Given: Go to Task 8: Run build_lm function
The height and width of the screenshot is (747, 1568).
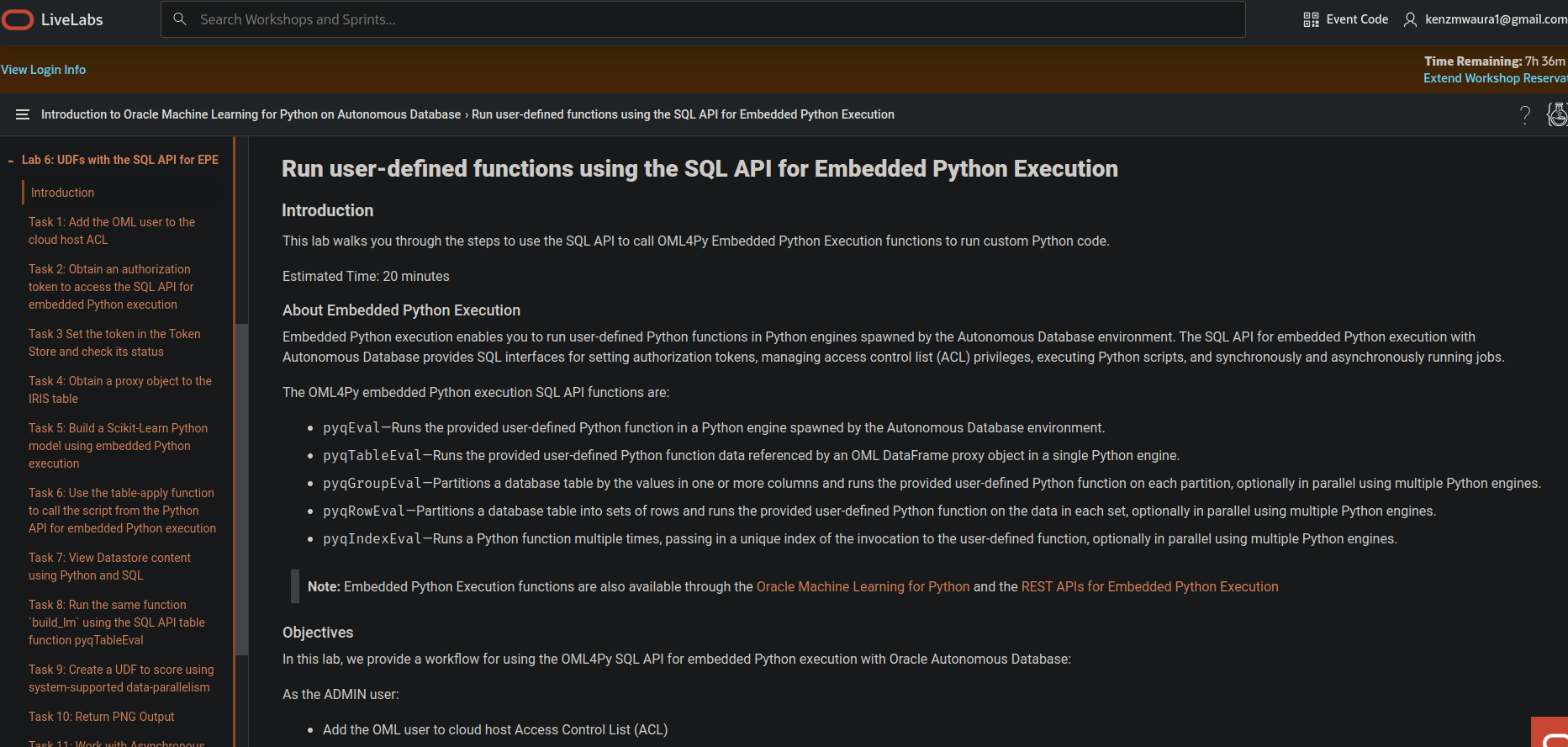Looking at the screenshot, I should click(117, 622).
